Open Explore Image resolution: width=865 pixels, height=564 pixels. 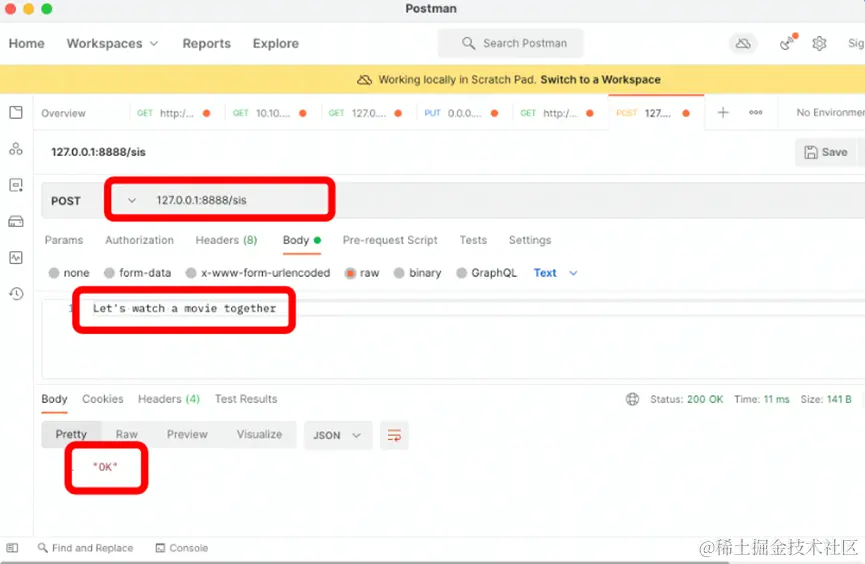276,43
